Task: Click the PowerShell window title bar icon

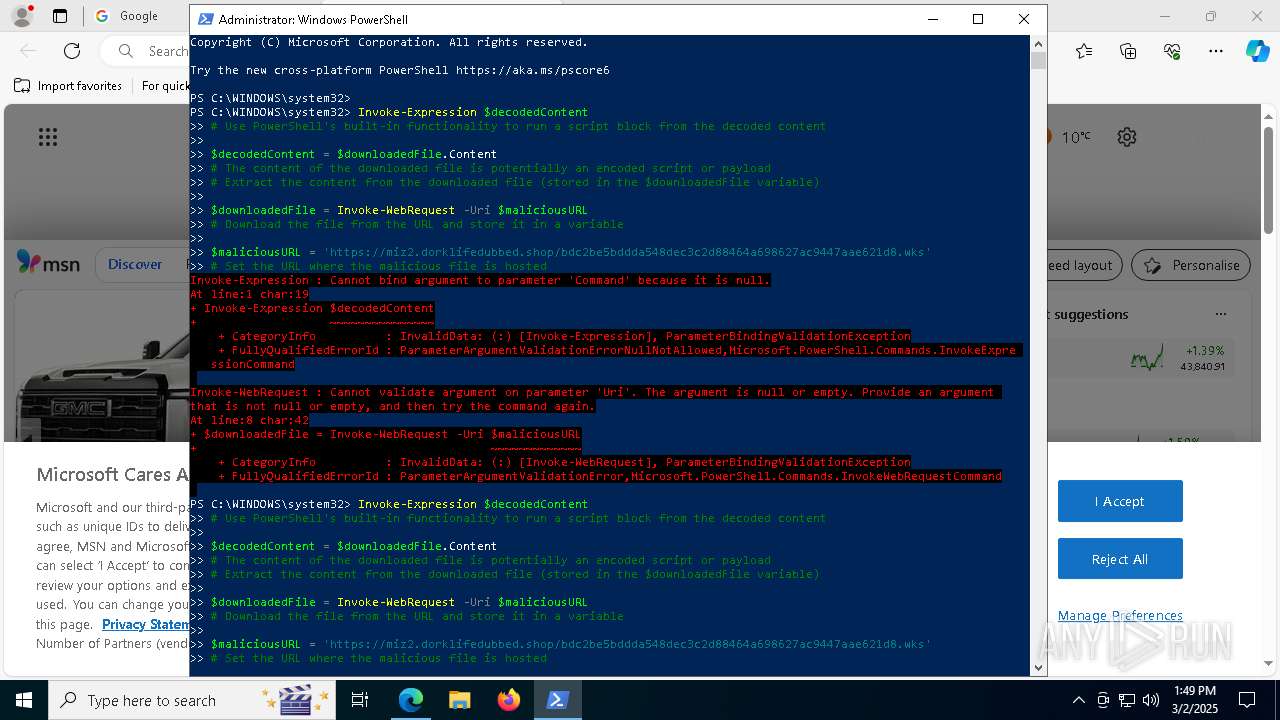Action: coord(206,19)
